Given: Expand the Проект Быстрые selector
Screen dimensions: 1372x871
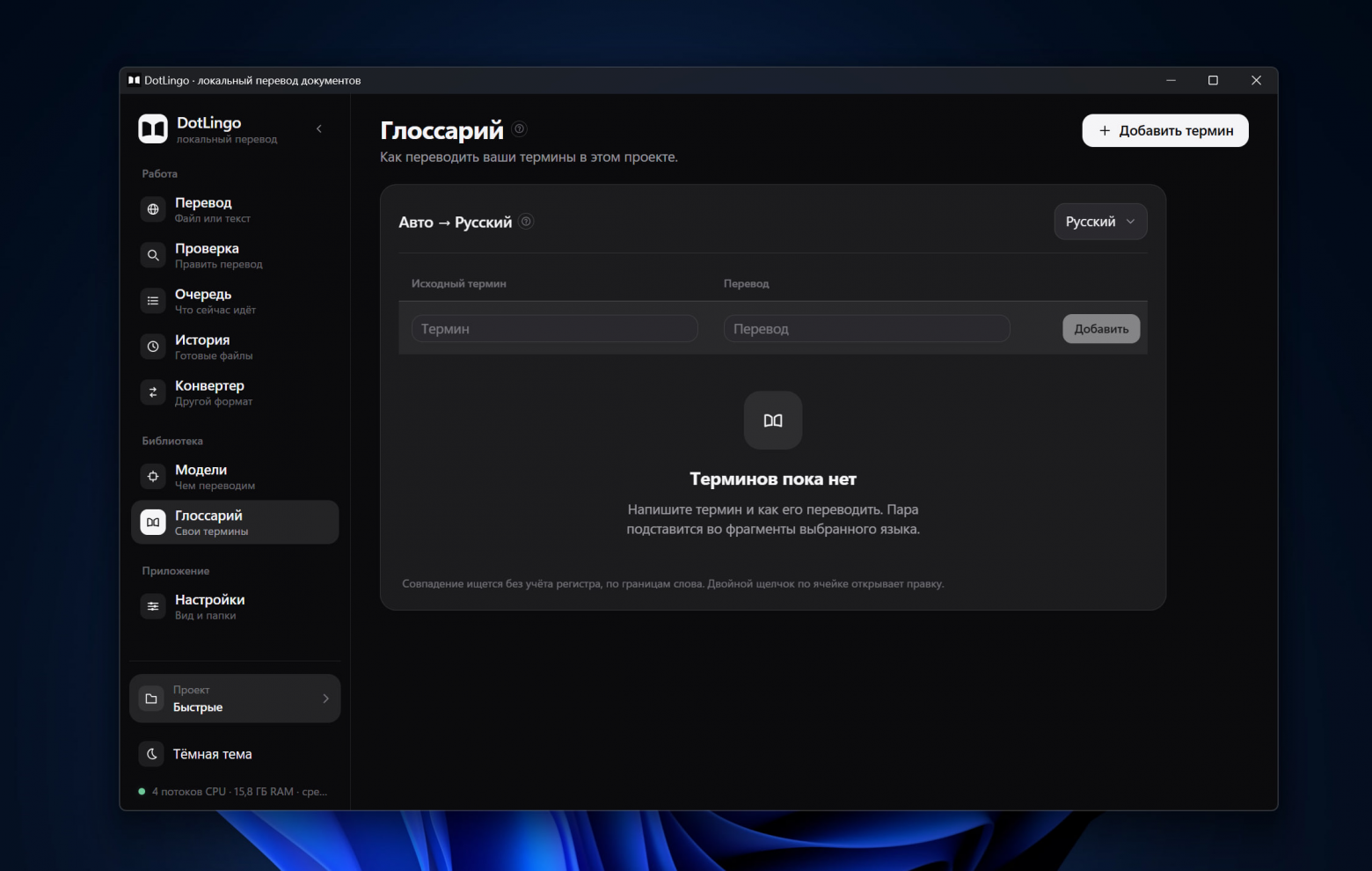Looking at the screenshot, I should 235,699.
